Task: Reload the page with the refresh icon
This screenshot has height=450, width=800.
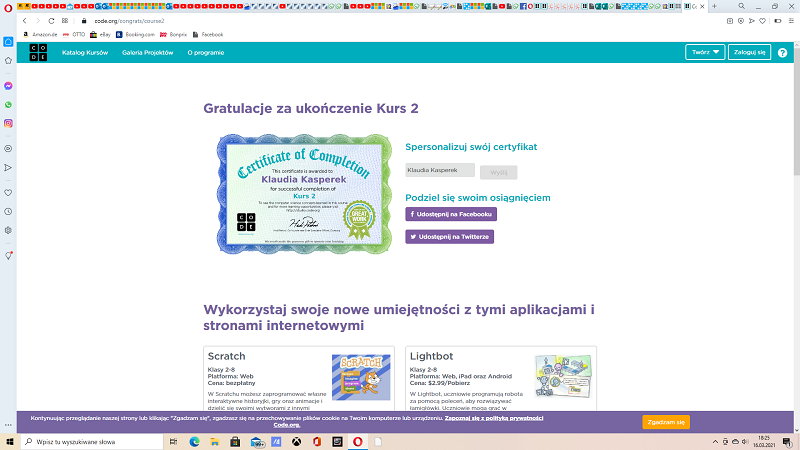Action: coord(49,20)
